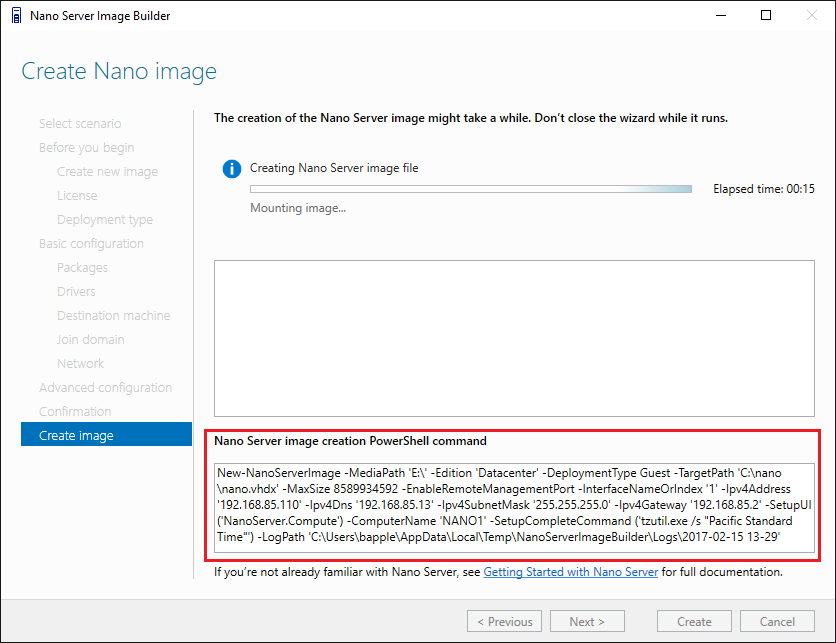Click inside the PowerShell command text box

click(x=515, y=508)
